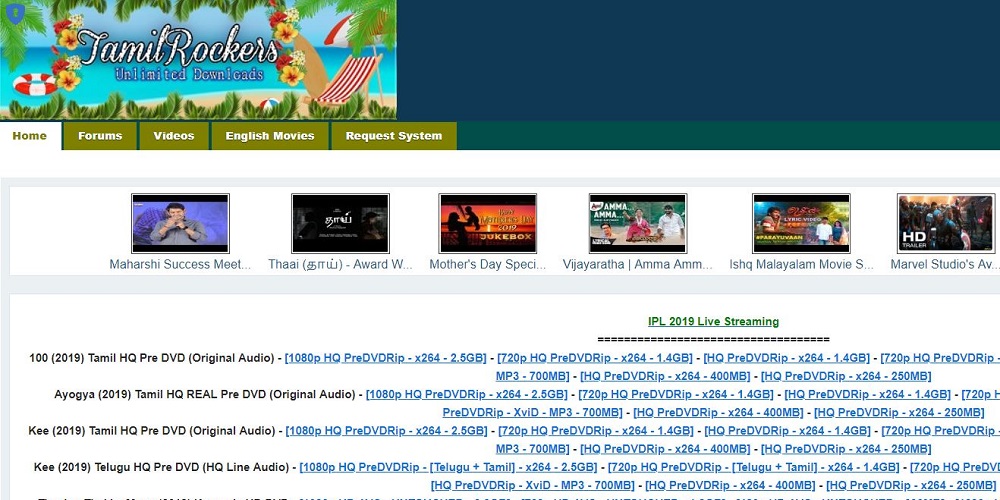1000x500 pixels.
Task: Open the IPL 2019 Live Streaming link
Action: pyautogui.click(x=713, y=321)
